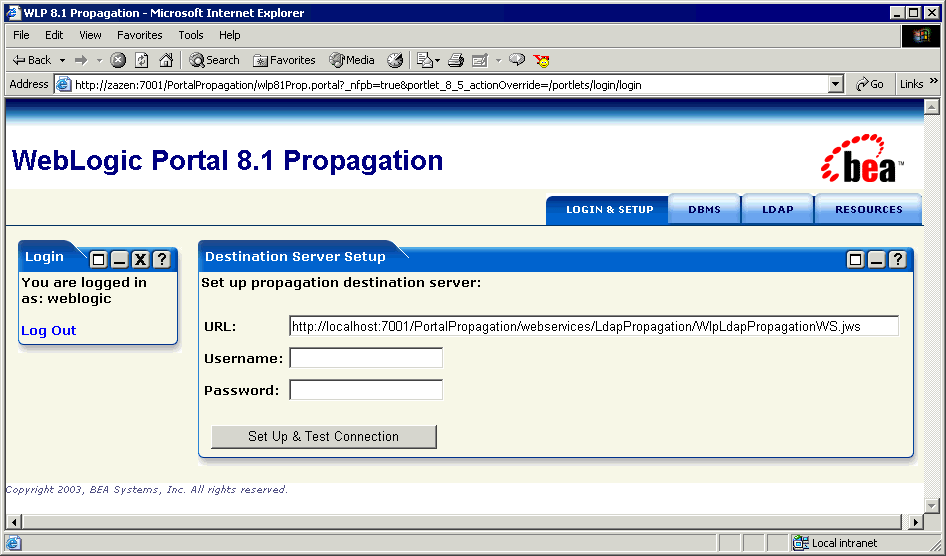
Task: Focus the Username input field
Action: coord(366,358)
